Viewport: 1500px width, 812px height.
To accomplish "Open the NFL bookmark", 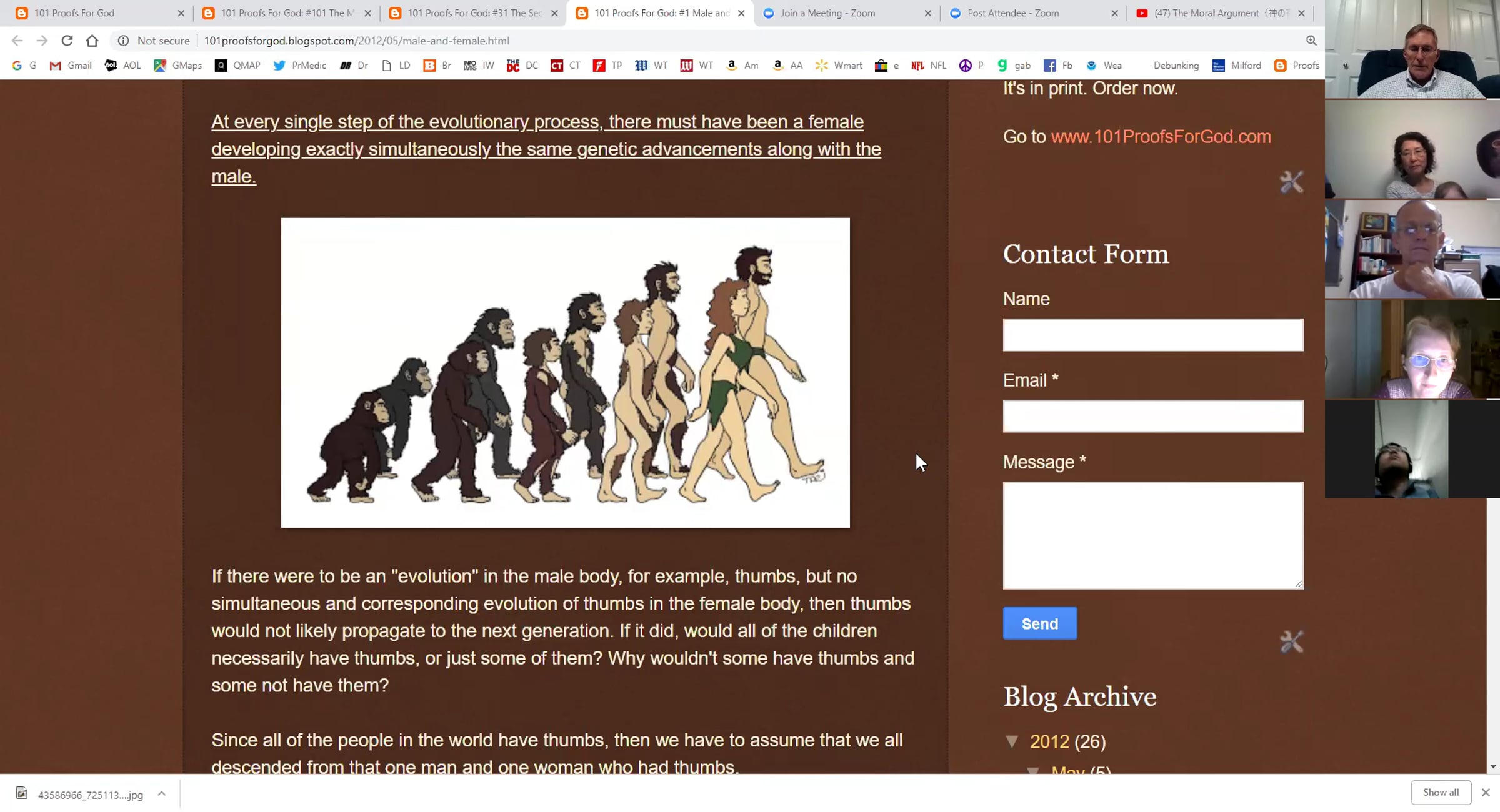I will tap(929, 65).
